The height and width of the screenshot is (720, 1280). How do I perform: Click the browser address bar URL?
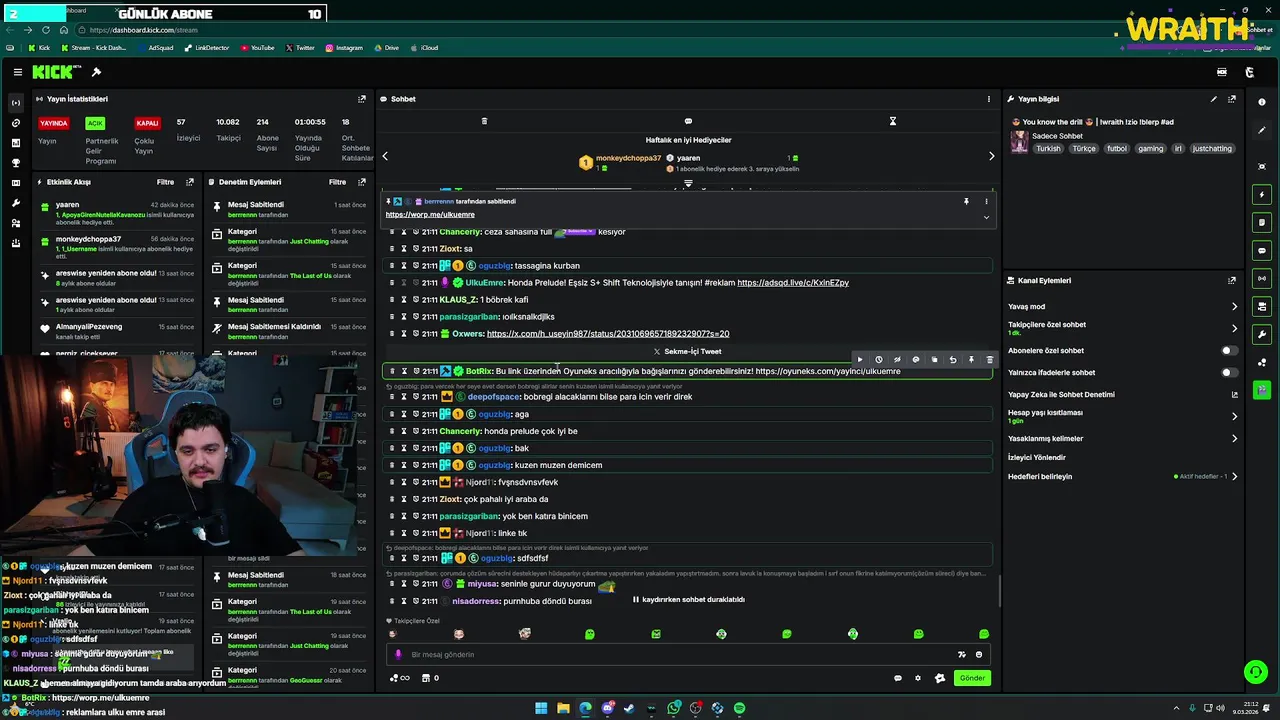coord(143,30)
